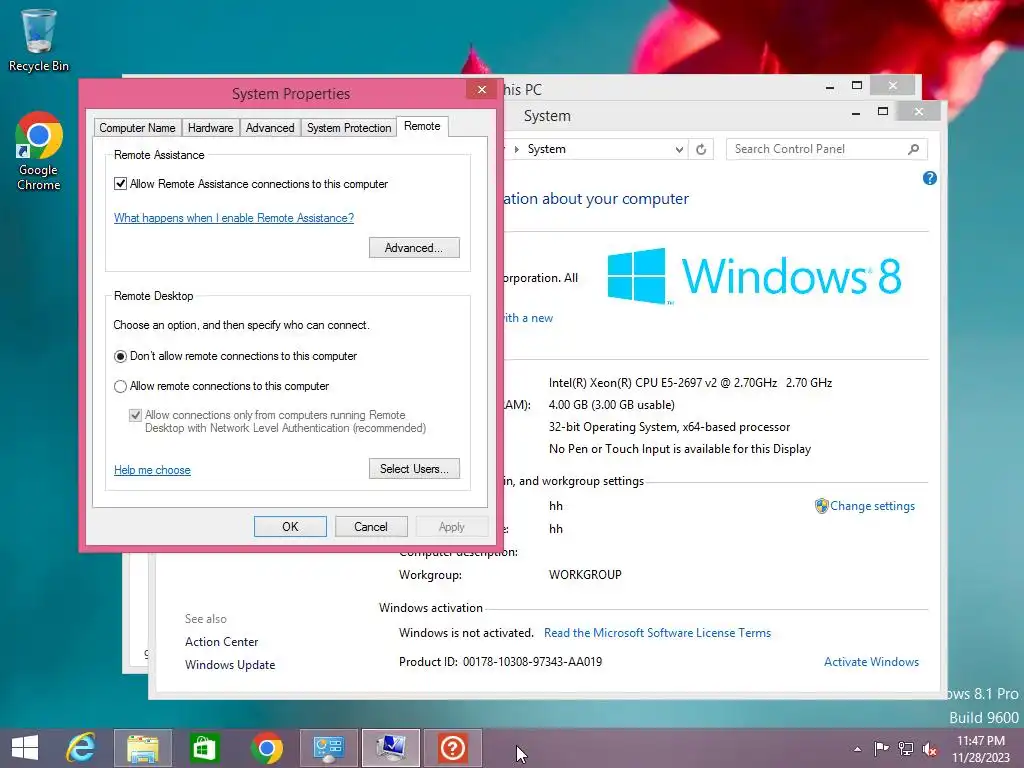This screenshot has width=1024, height=768.
Task: Switch to the Control Panel taskbar icon
Action: [328, 748]
